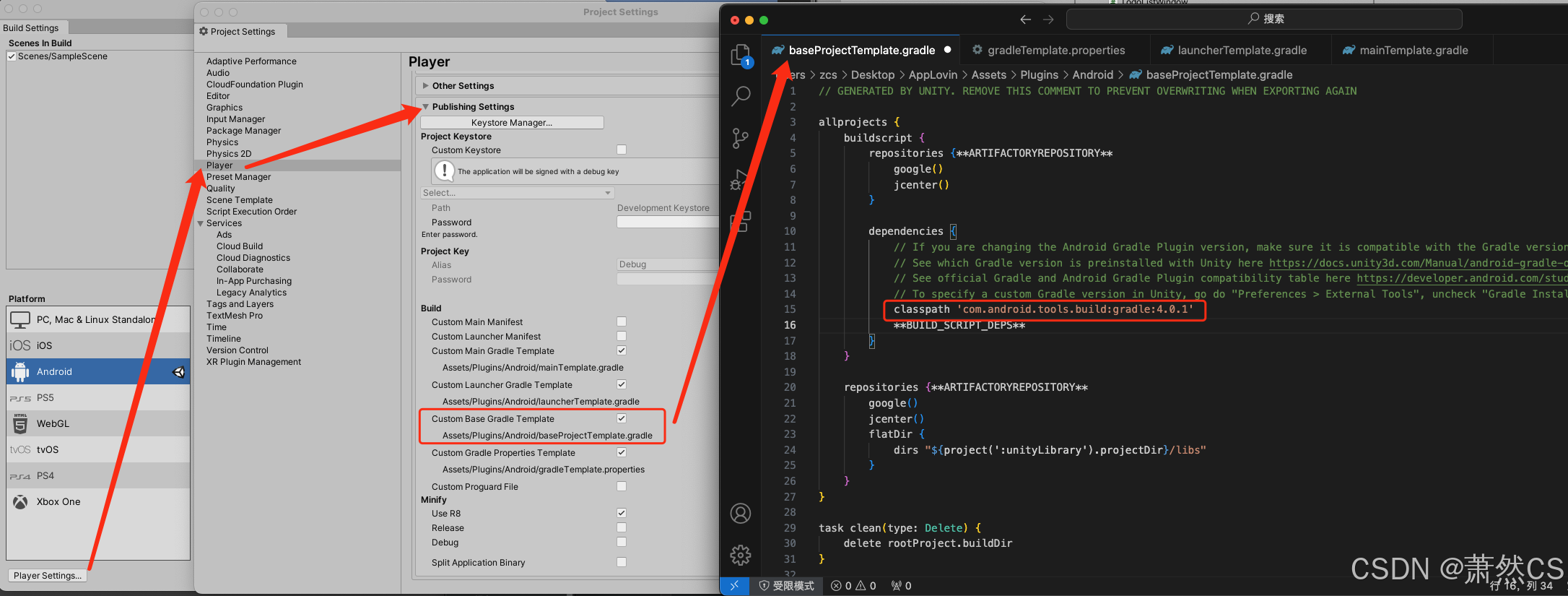Open Keystore Manager

[x=512, y=123]
